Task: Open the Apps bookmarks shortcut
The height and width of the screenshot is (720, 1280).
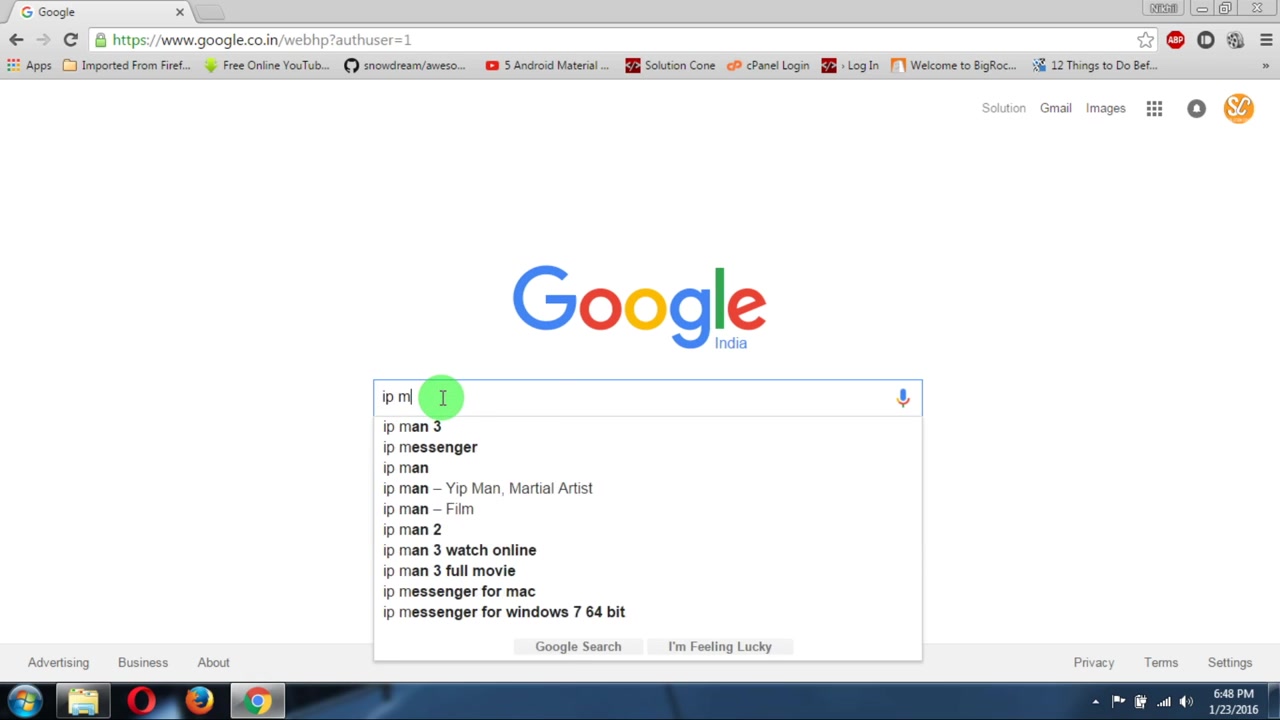Action: pyautogui.click(x=29, y=66)
